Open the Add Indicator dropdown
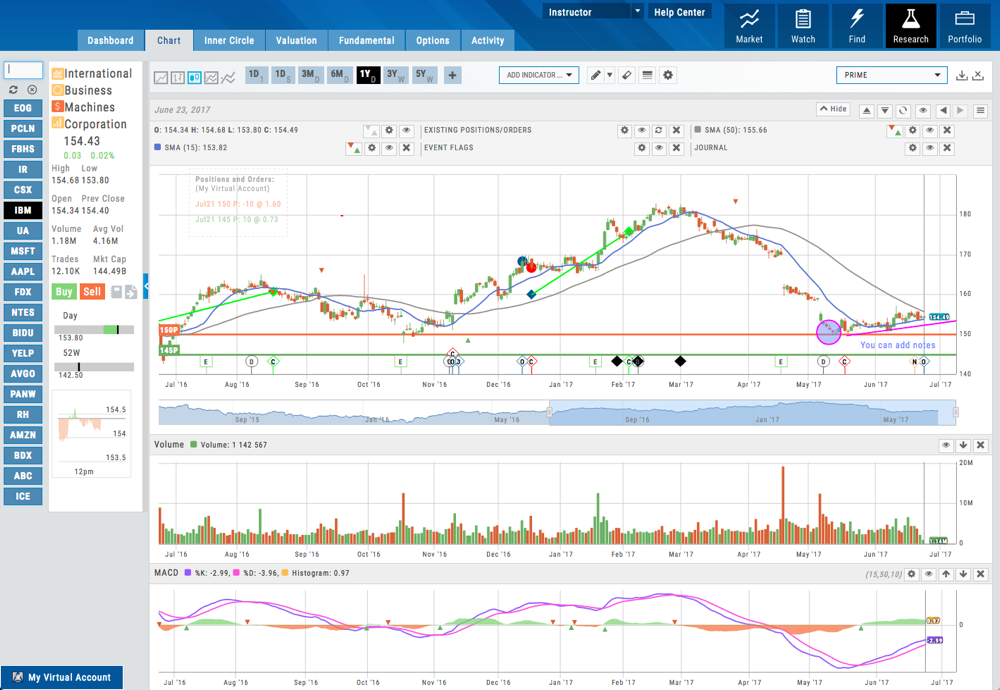 tap(539, 75)
